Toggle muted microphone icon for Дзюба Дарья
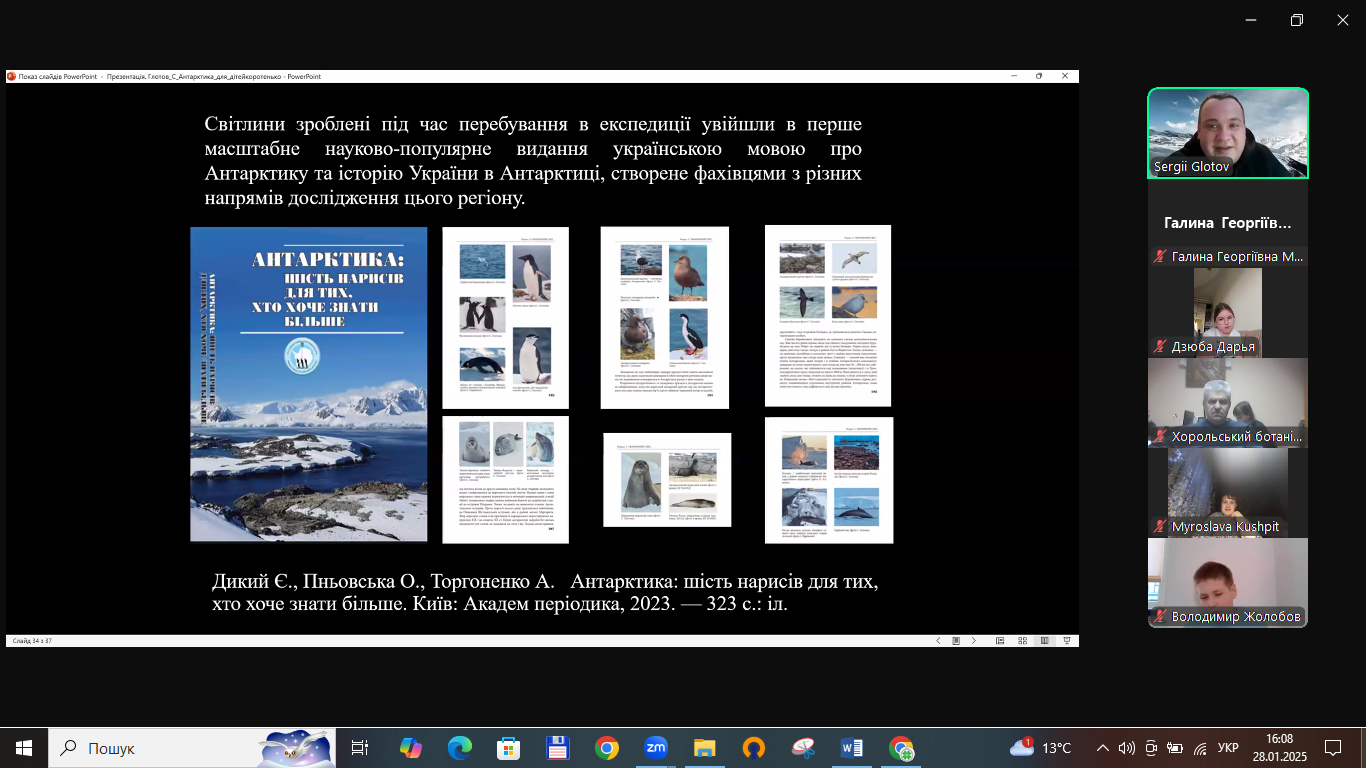Screen dimensions: 1366x768 tap(1160, 347)
